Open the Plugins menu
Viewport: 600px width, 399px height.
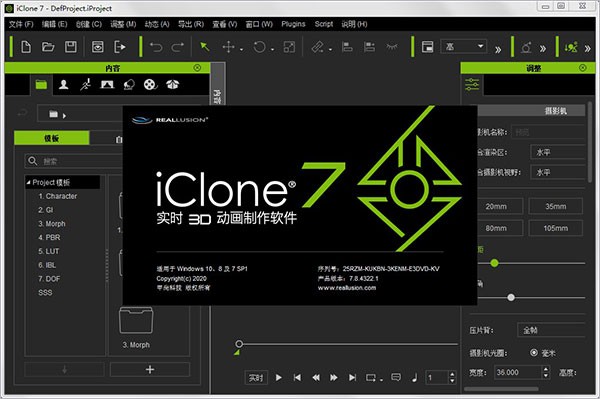(293, 24)
